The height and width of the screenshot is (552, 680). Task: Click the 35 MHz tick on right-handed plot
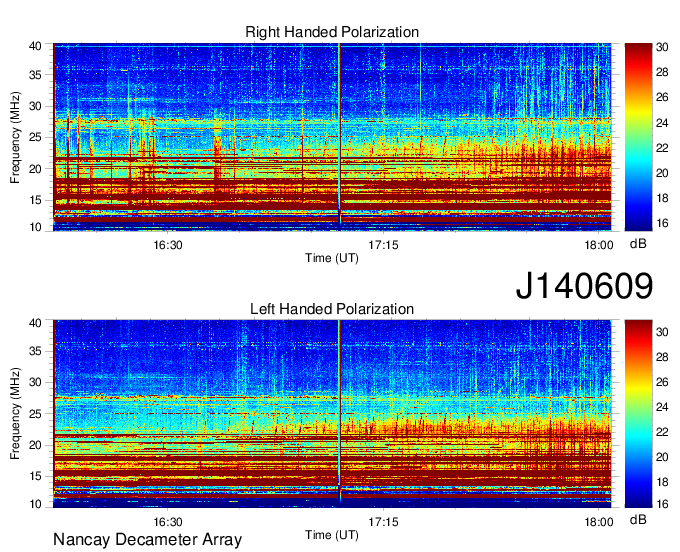pyautogui.click(x=36, y=75)
